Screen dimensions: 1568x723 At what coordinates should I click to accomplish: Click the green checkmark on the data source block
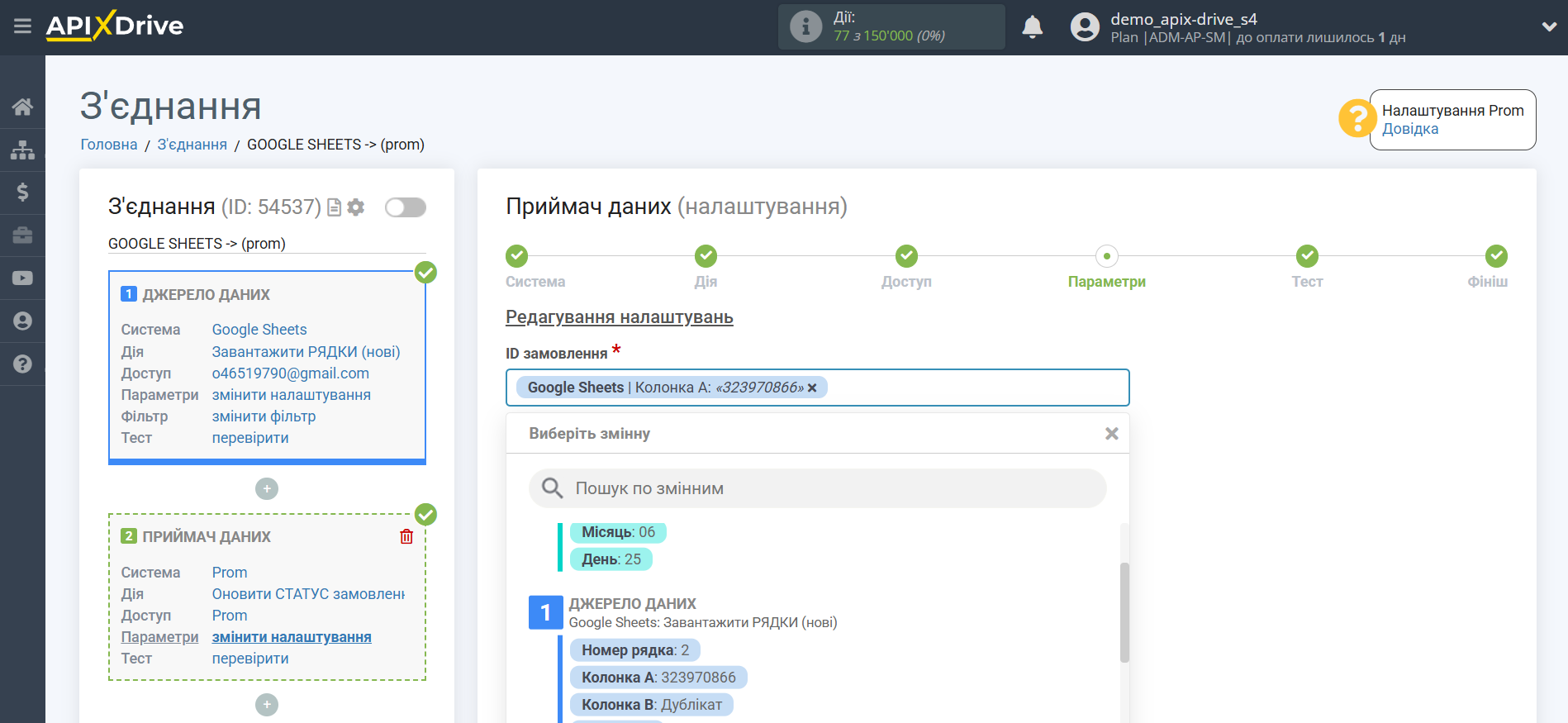425,272
